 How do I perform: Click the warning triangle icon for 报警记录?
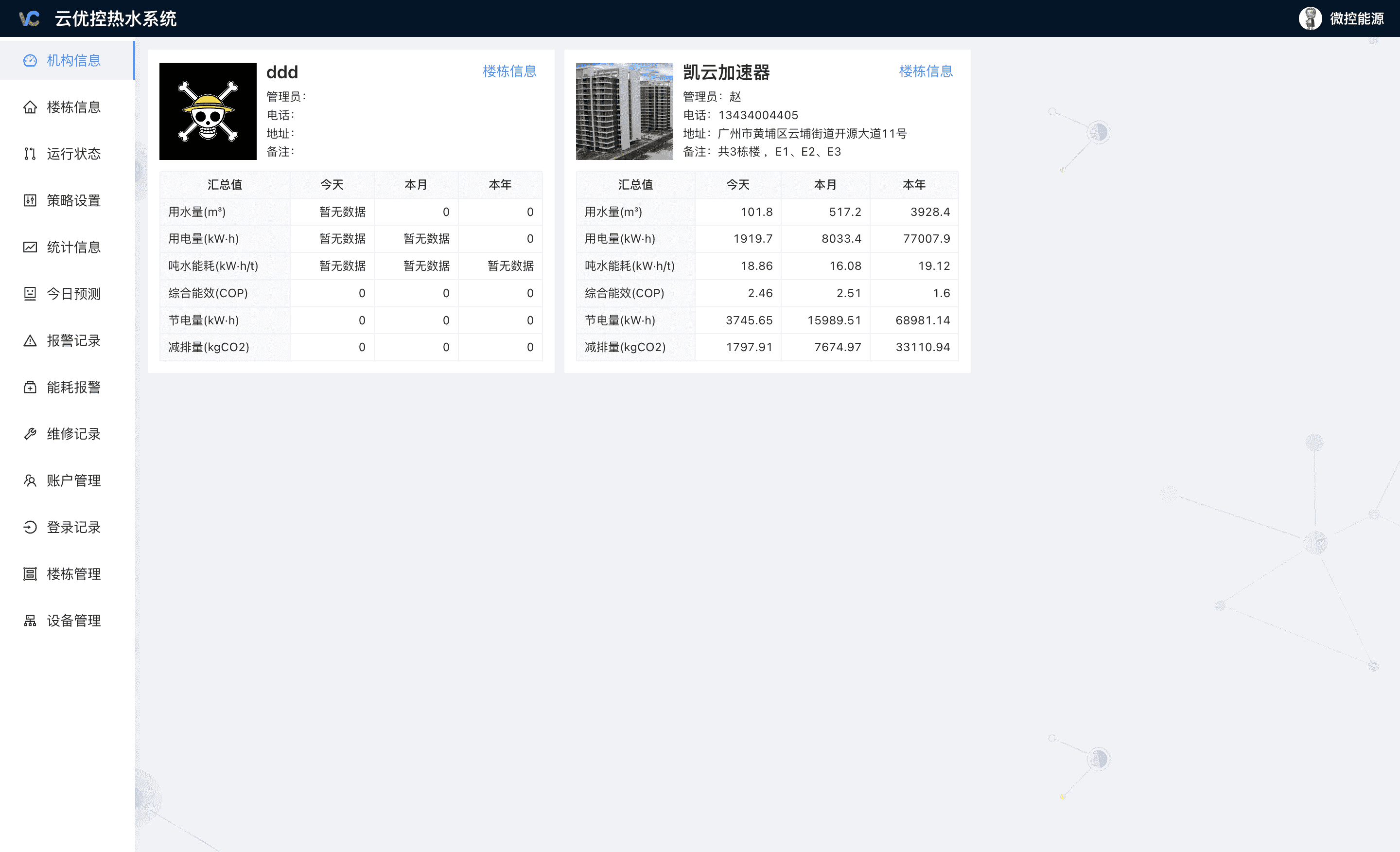[30, 340]
